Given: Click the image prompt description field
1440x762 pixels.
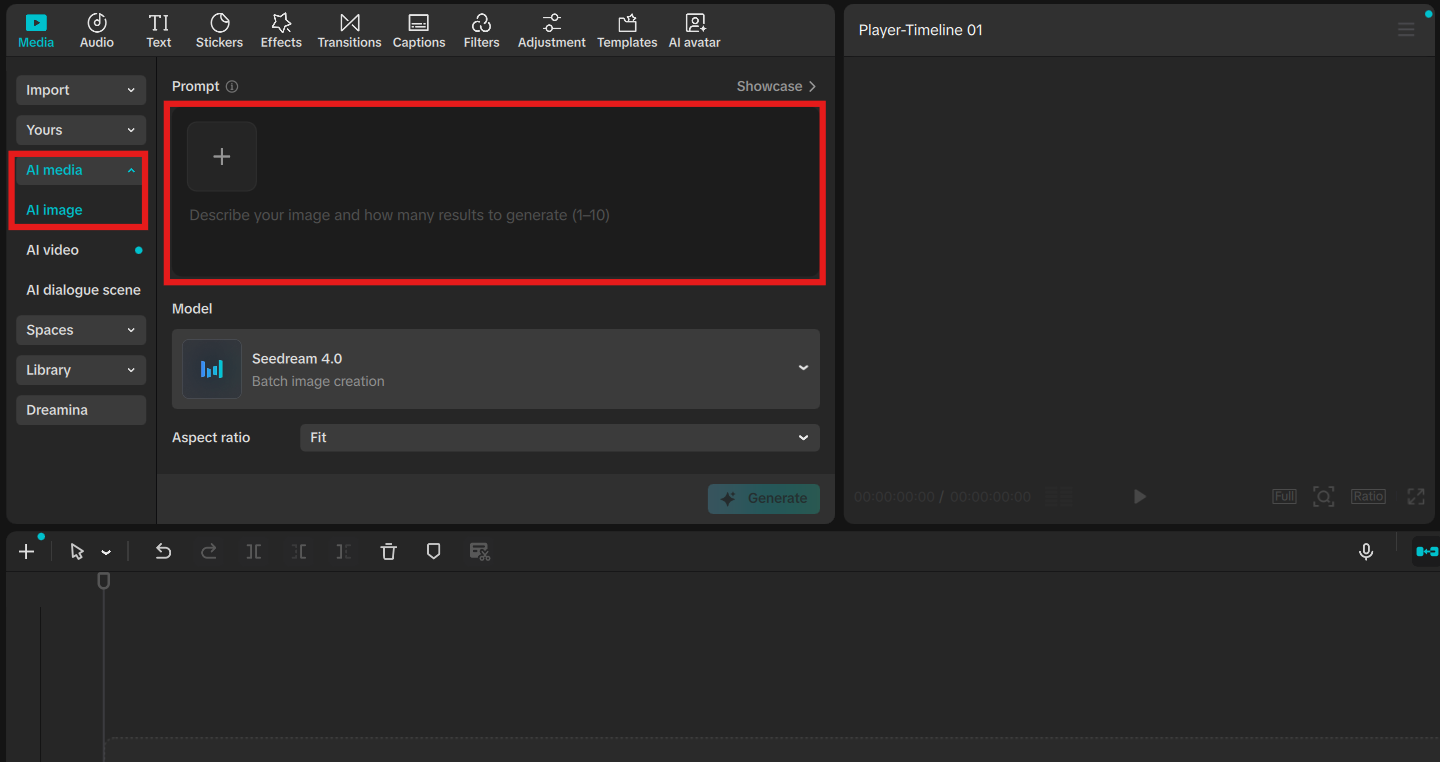Looking at the screenshot, I should 496,215.
